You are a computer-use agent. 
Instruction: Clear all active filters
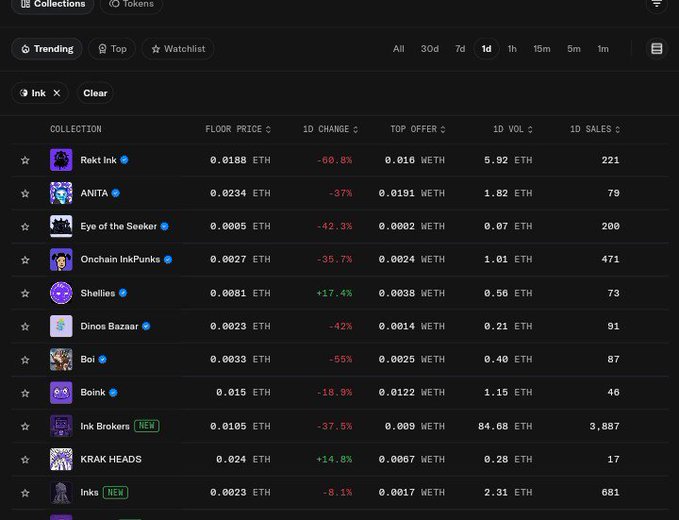click(95, 93)
